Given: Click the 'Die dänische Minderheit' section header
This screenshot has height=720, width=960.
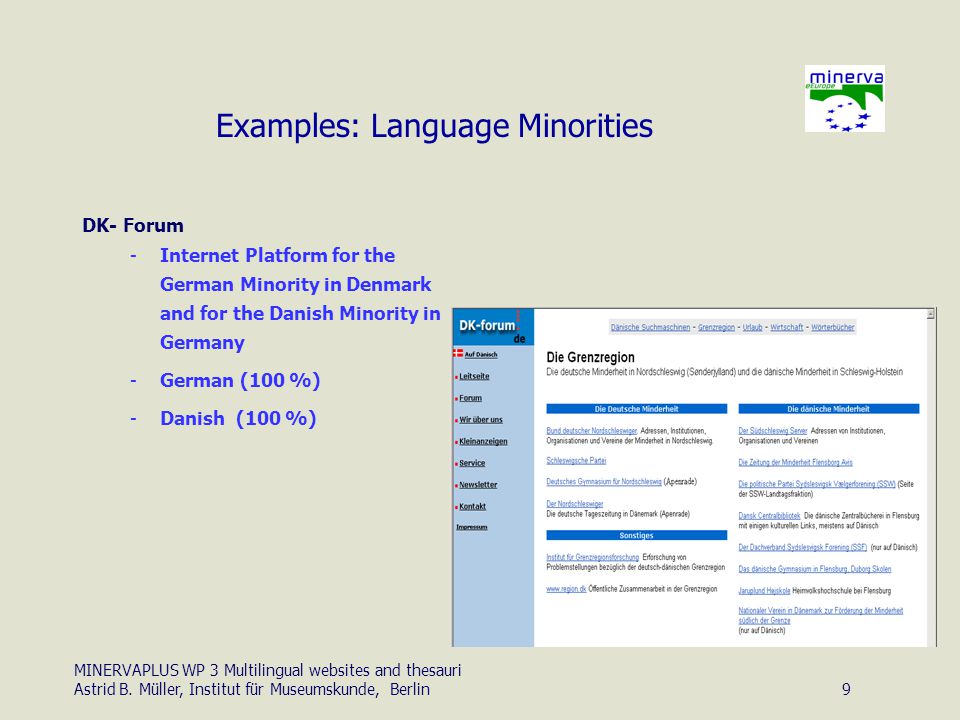Looking at the screenshot, I should pyautogui.click(x=829, y=409).
